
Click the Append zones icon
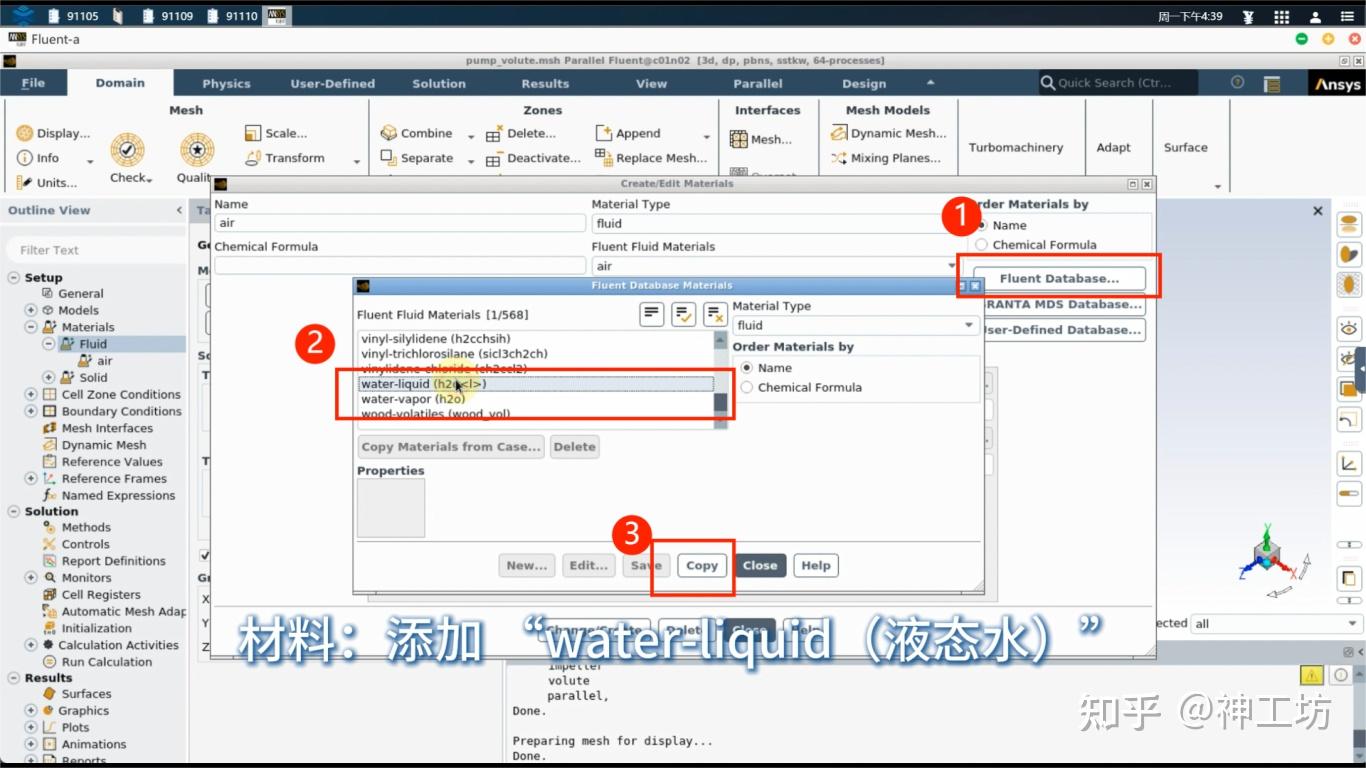[x=603, y=133]
